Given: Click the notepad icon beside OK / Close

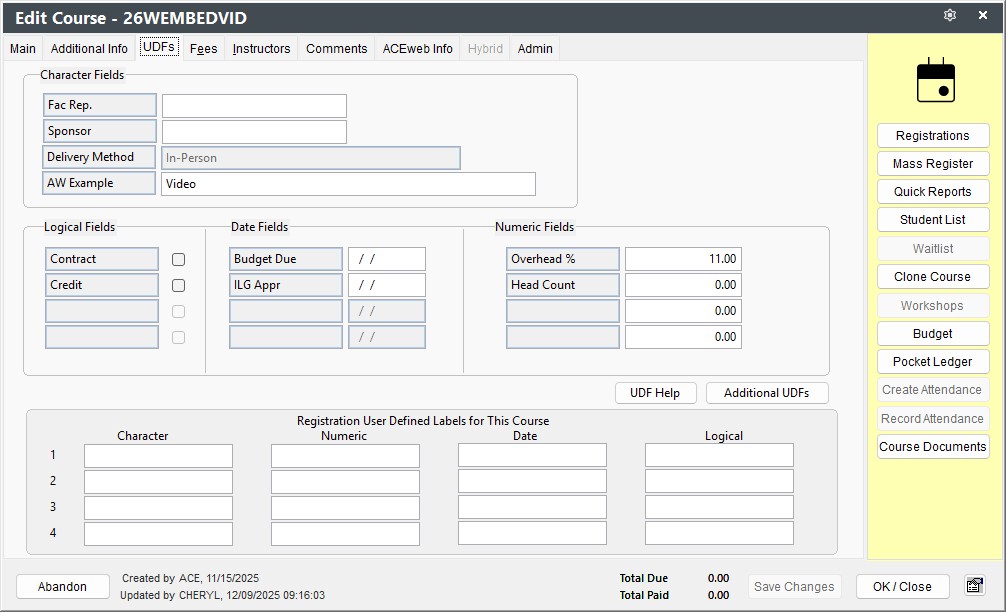Looking at the screenshot, I should (975, 586).
